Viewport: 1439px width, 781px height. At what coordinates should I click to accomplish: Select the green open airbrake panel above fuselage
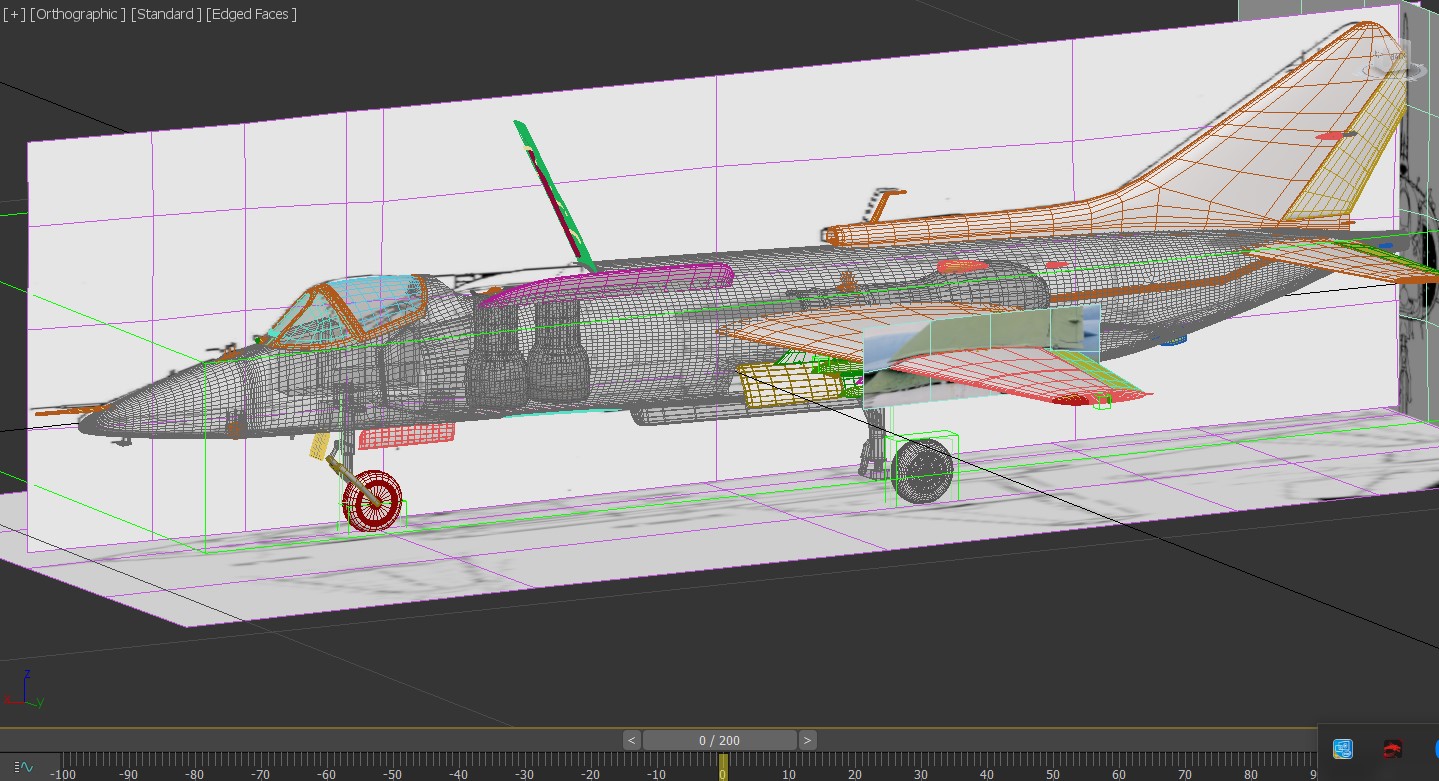[555, 195]
